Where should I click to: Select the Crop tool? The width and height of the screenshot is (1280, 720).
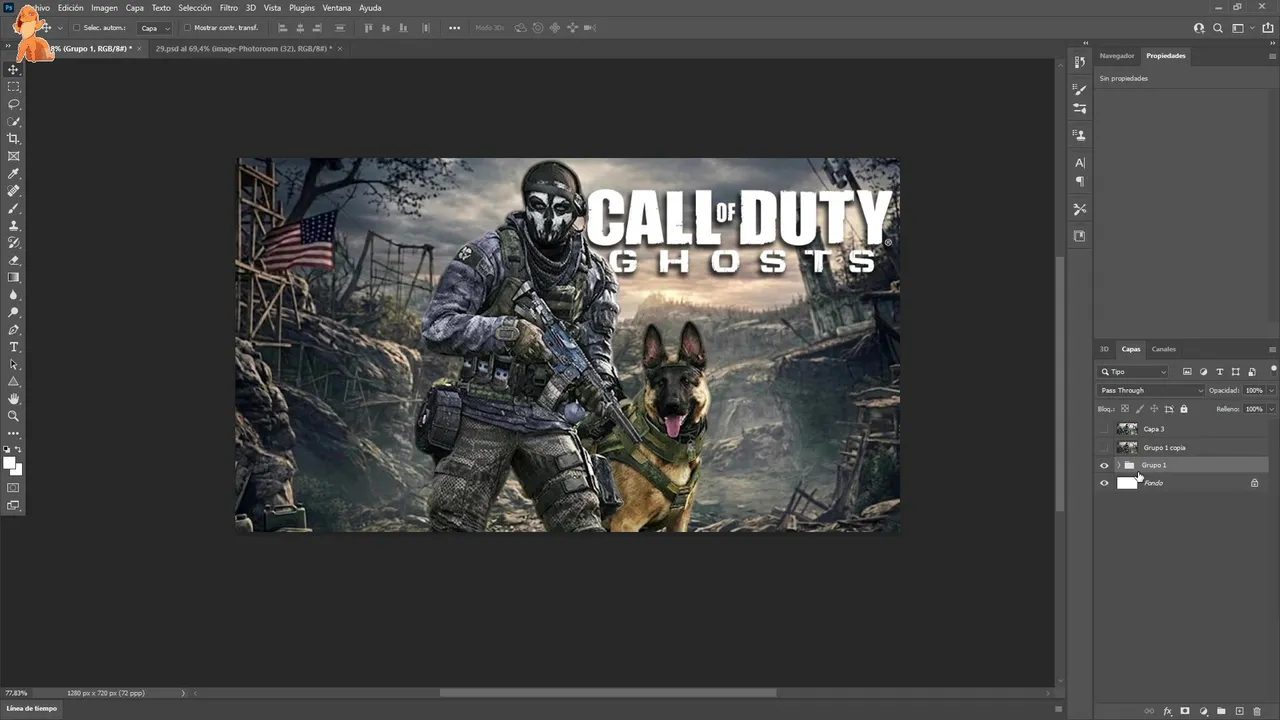tap(14, 139)
